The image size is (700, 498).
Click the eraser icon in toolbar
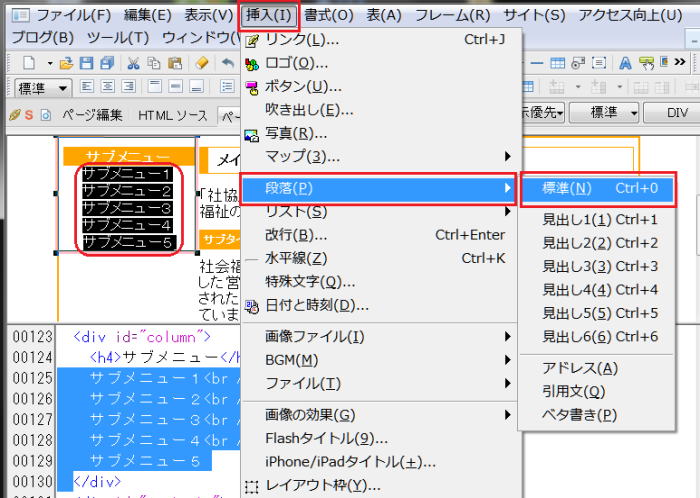tap(201, 63)
